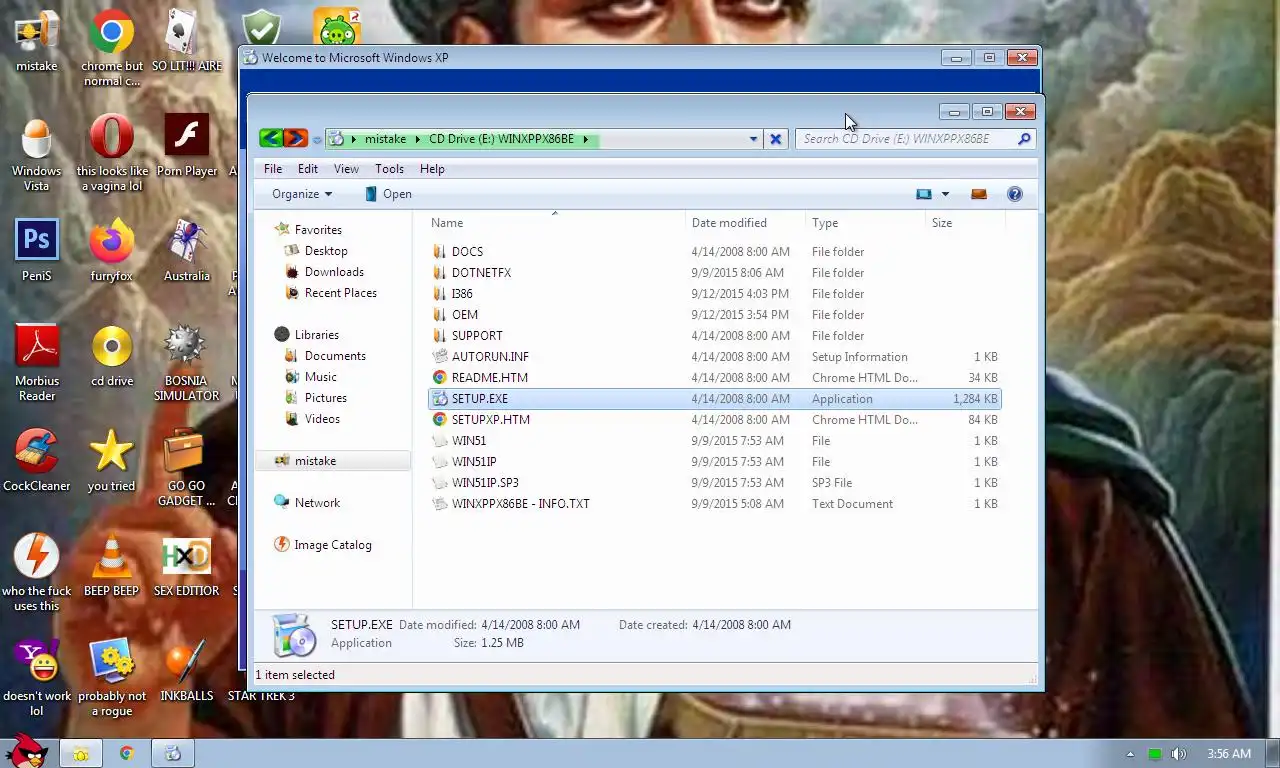Screen dimensions: 1280x768
Task: Select the I386 folder row
Action: pos(714,294)
